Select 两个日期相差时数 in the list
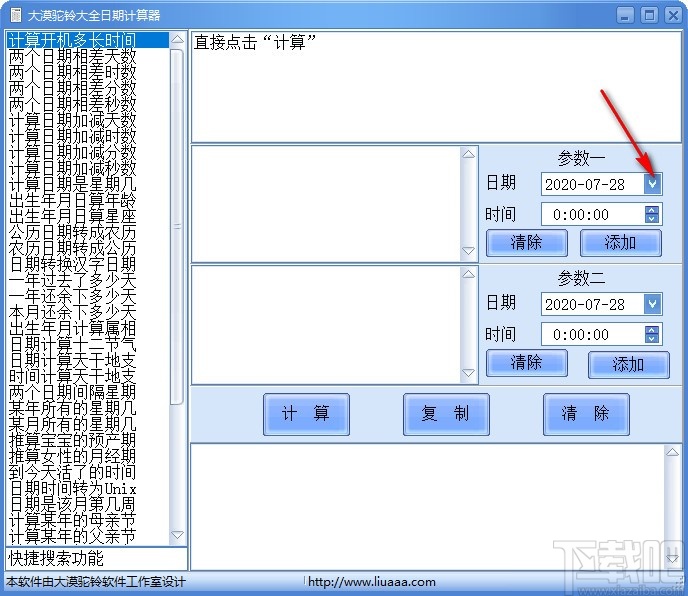The image size is (688, 596). pos(87,72)
